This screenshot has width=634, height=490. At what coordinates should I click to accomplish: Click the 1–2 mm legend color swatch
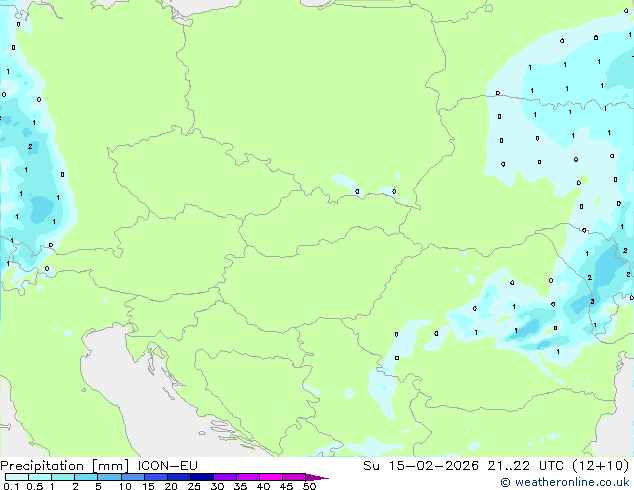[63, 477]
